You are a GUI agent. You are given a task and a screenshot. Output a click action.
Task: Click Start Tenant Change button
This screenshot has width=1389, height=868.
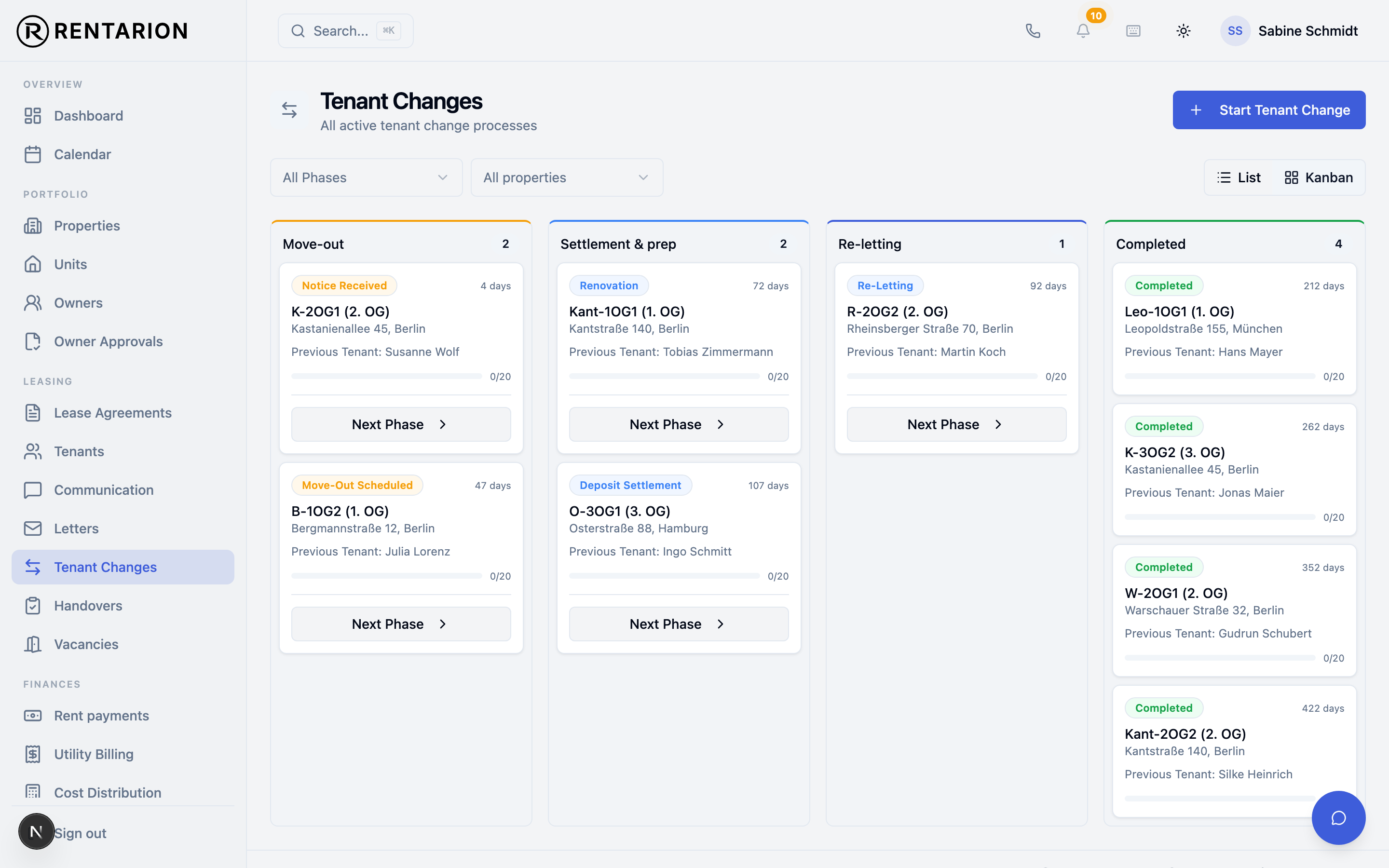[x=1268, y=109]
